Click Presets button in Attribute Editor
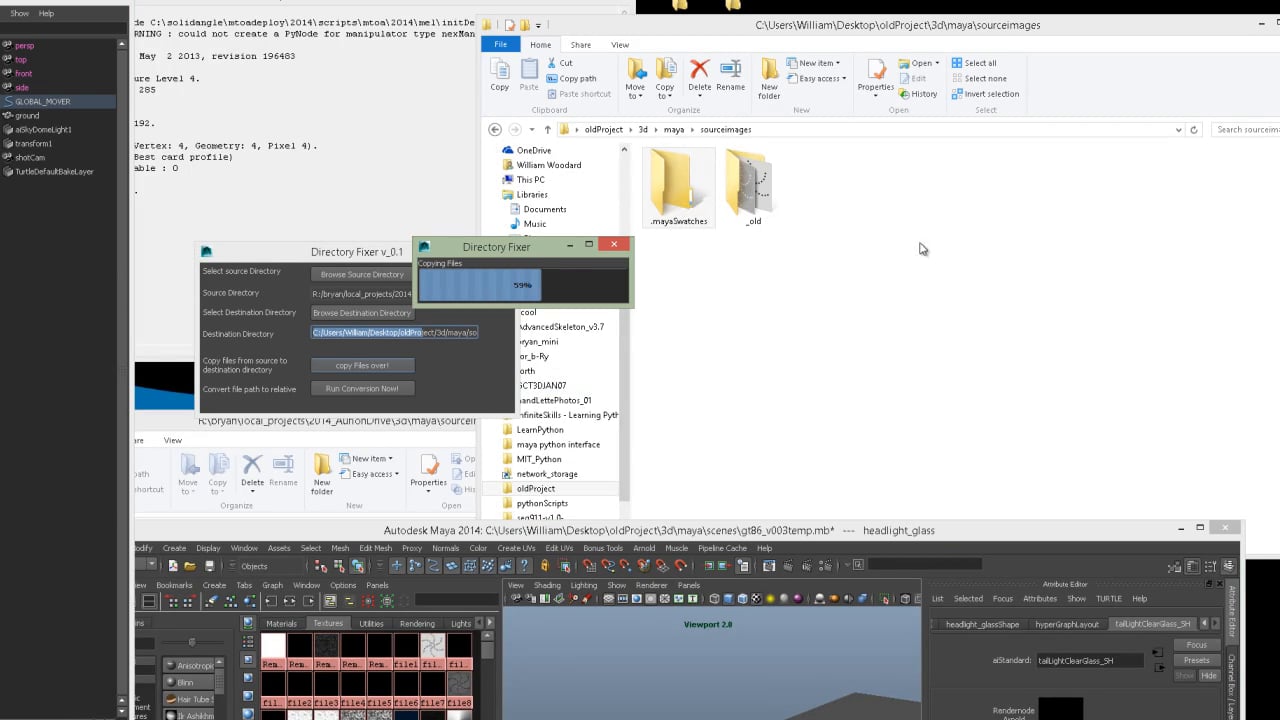This screenshot has width=1280, height=720. 1197,660
